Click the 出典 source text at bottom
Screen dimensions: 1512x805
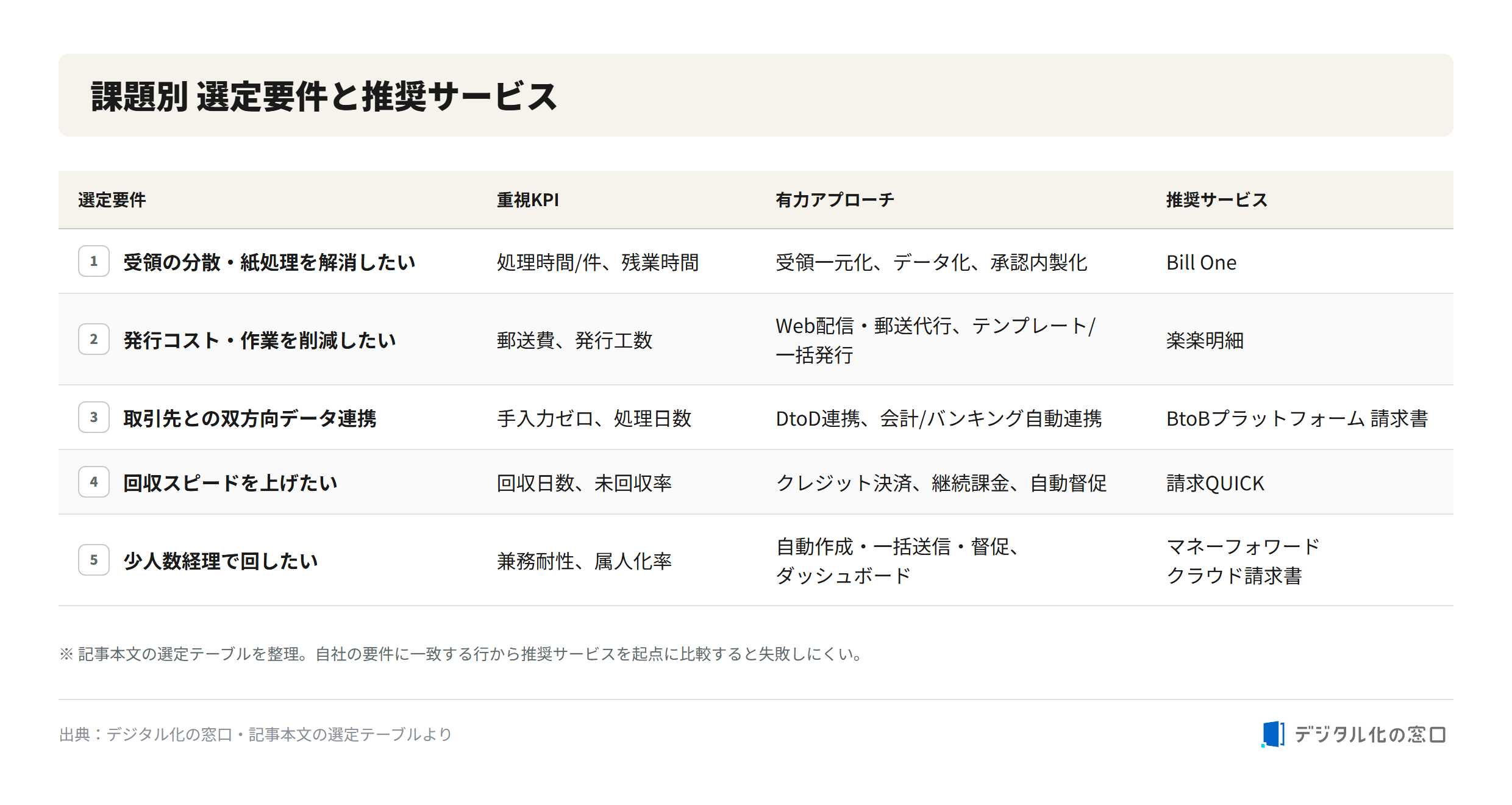[255, 734]
